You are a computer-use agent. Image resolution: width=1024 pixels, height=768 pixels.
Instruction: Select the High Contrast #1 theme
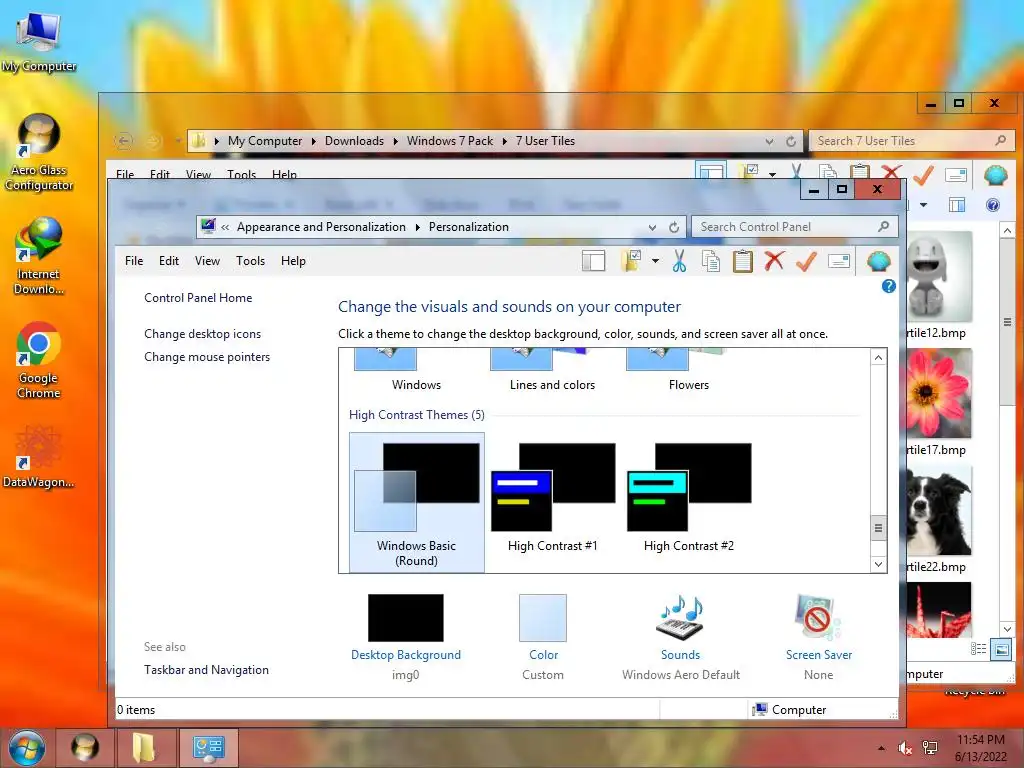pyautogui.click(x=552, y=499)
